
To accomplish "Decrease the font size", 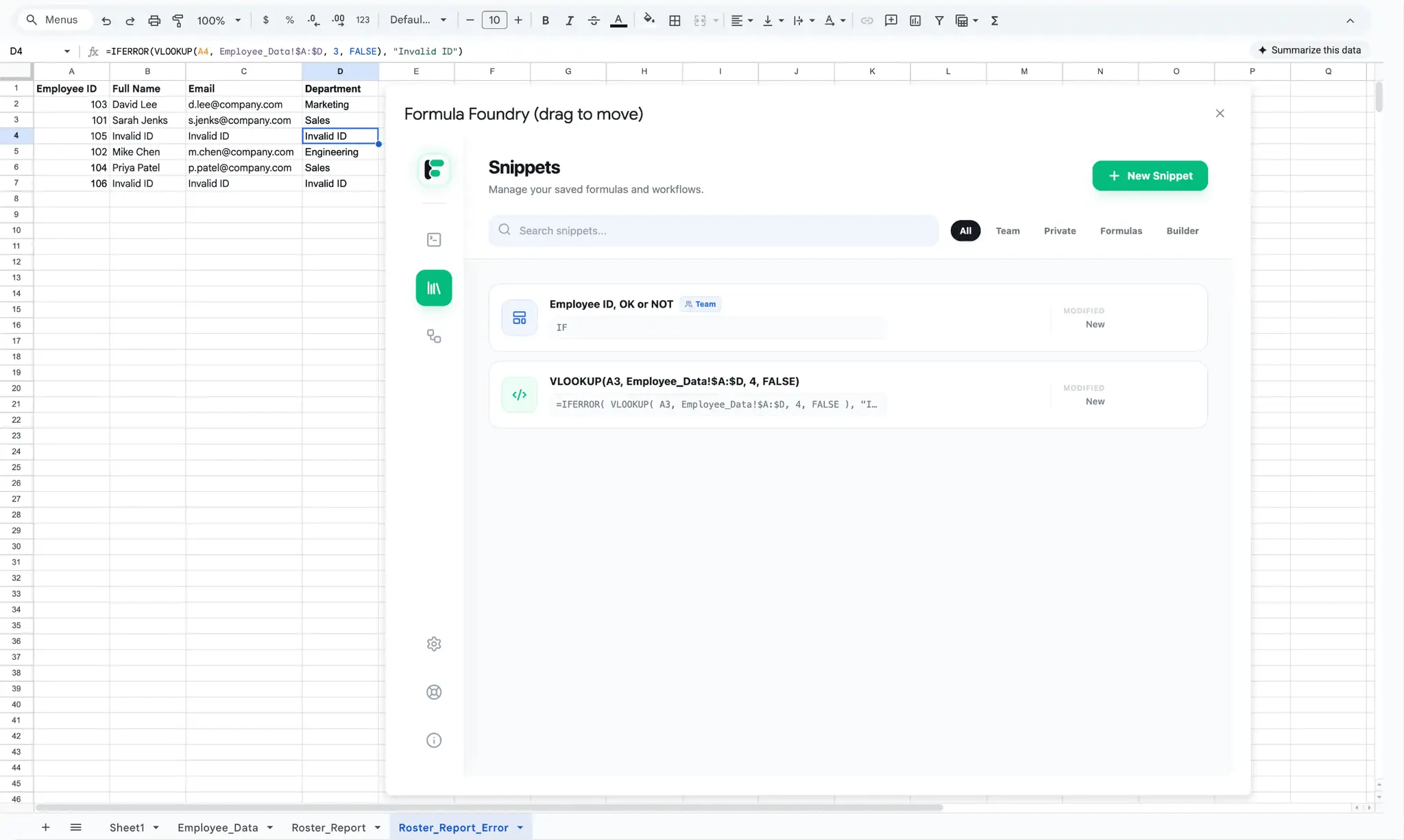I will [x=470, y=21].
